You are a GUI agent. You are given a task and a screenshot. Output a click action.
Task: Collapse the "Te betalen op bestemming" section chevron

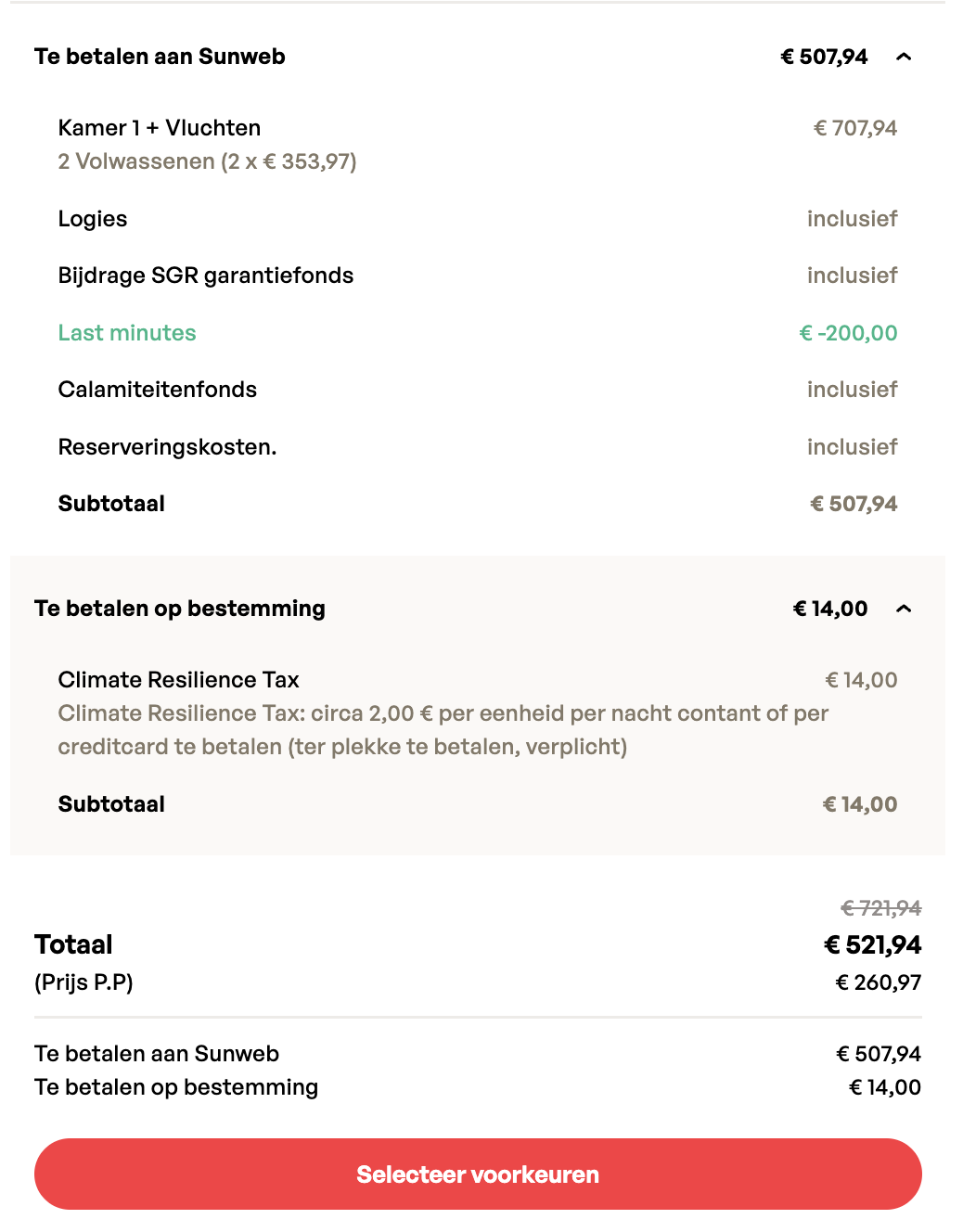pos(904,610)
